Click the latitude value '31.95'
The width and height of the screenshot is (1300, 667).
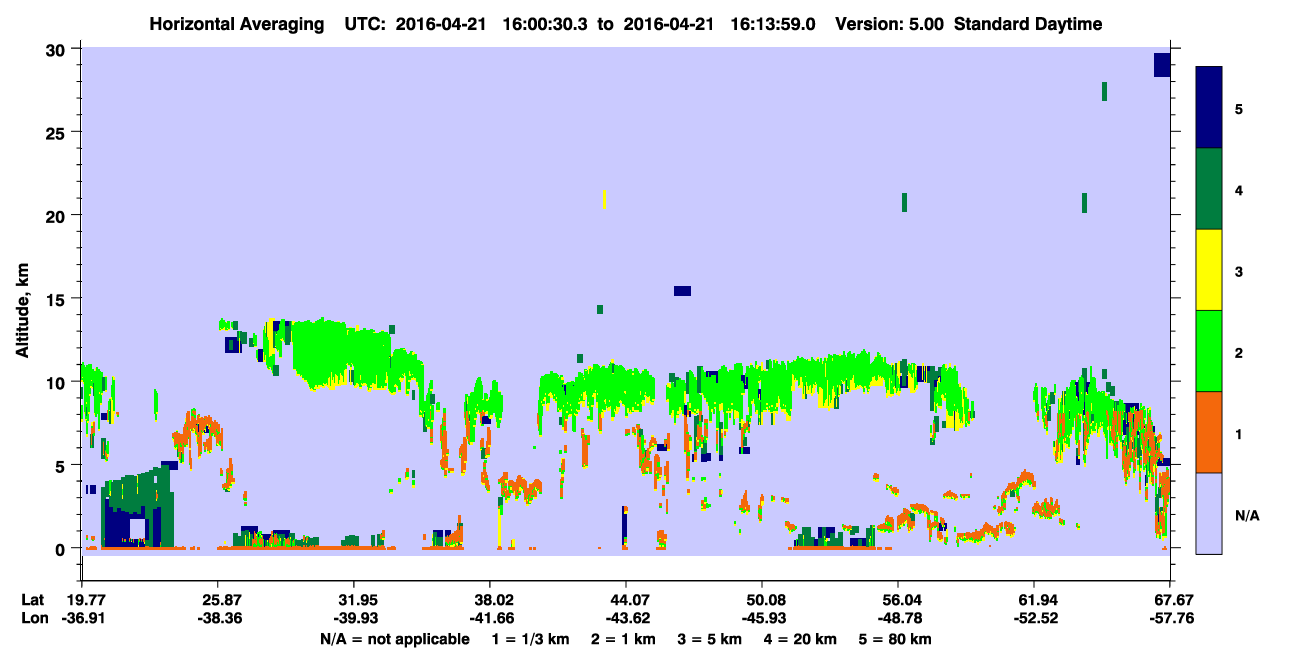point(354,599)
